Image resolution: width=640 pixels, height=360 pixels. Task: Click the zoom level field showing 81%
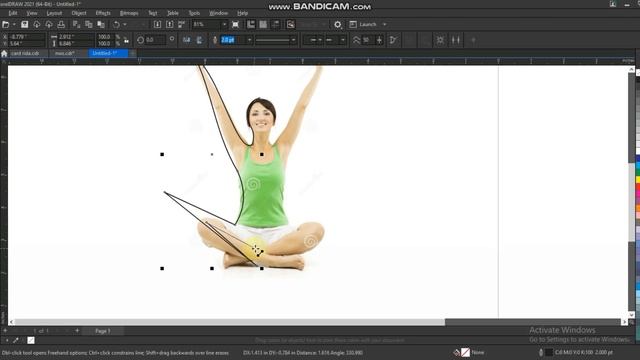[x=206, y=24]
